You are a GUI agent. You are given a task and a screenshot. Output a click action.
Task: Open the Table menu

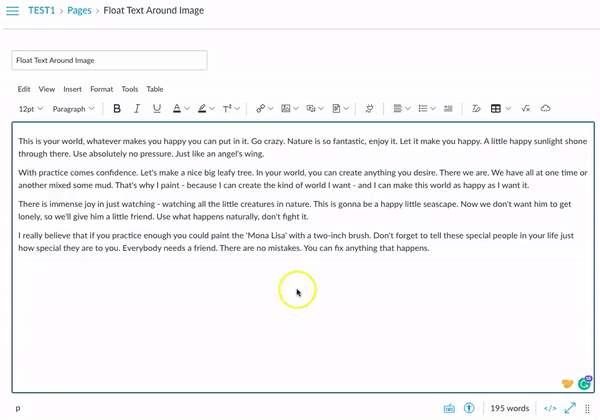pos(155,89)
